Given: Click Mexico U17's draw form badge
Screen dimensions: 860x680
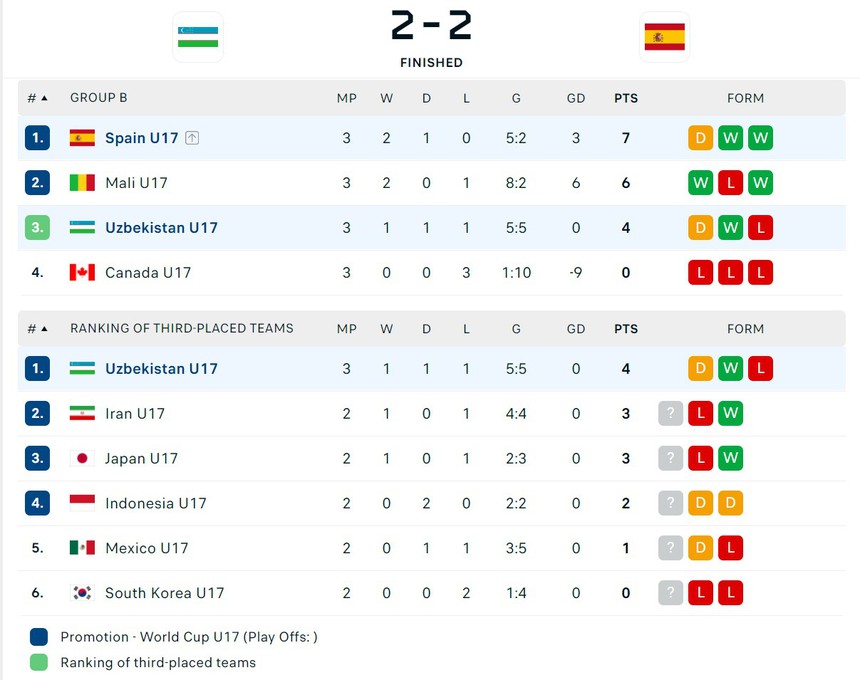Looking at the screenshot, I should pyautogui.click(x=701, y=548).
